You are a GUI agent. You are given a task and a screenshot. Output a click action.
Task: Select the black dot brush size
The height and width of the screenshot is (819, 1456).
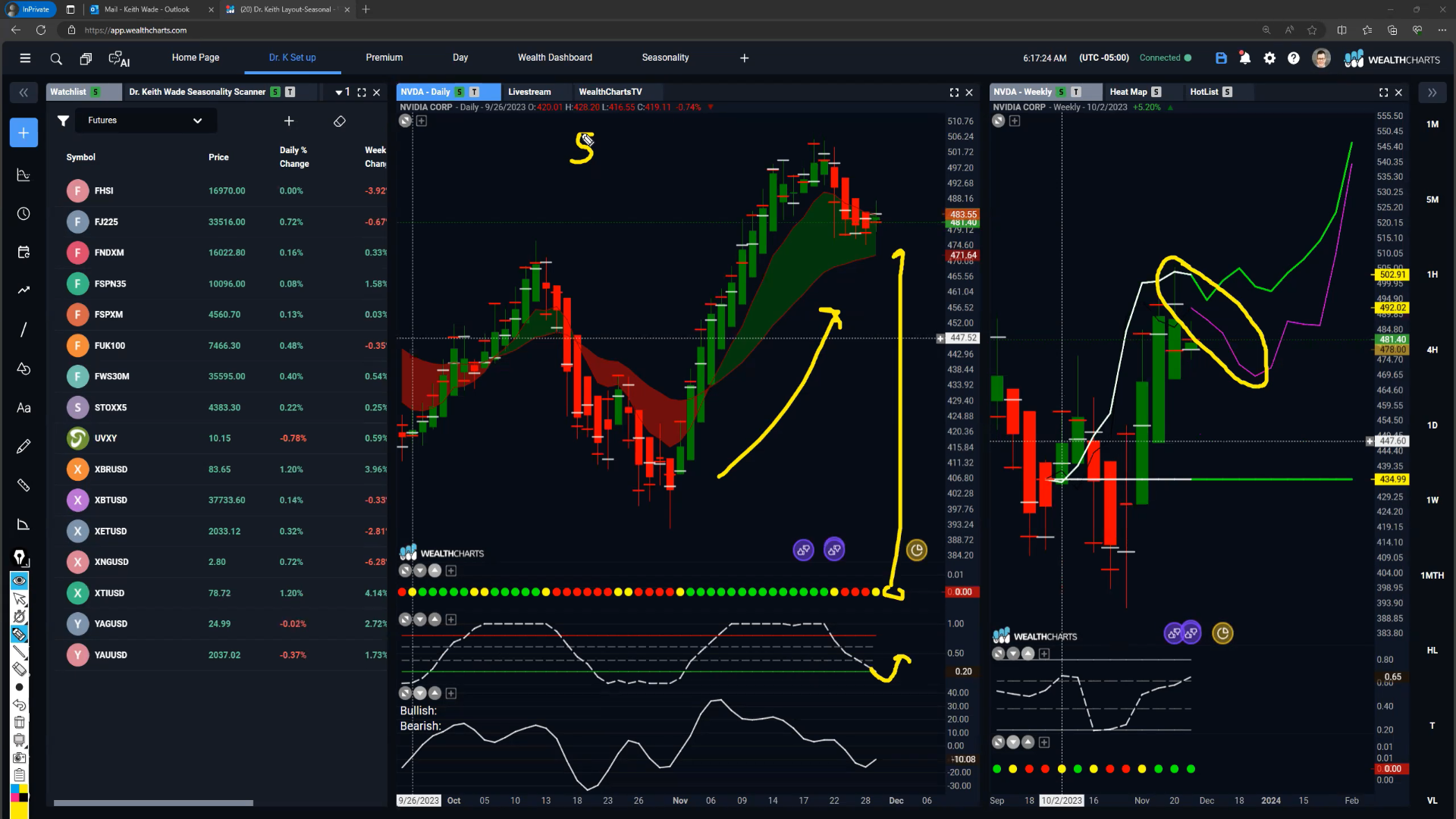pyautogui.click(x=20, y=687)
